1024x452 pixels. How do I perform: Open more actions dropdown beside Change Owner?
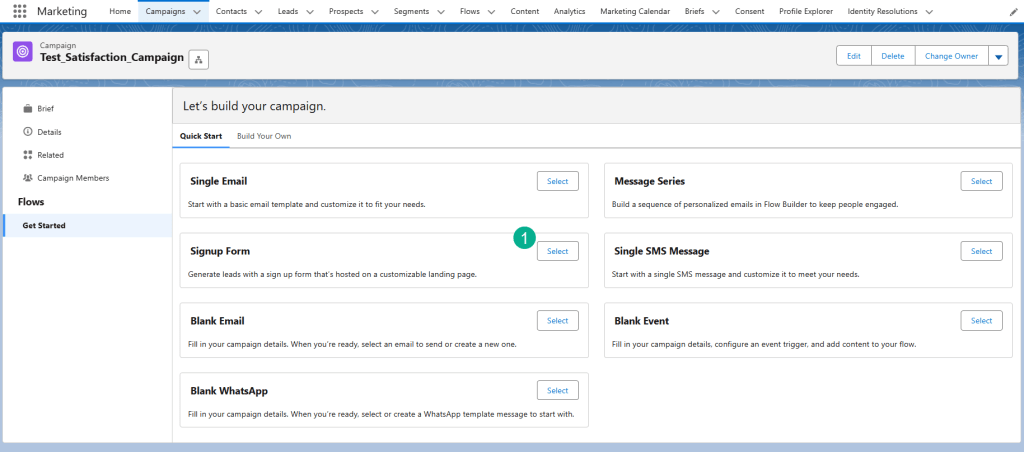[999, 56]
